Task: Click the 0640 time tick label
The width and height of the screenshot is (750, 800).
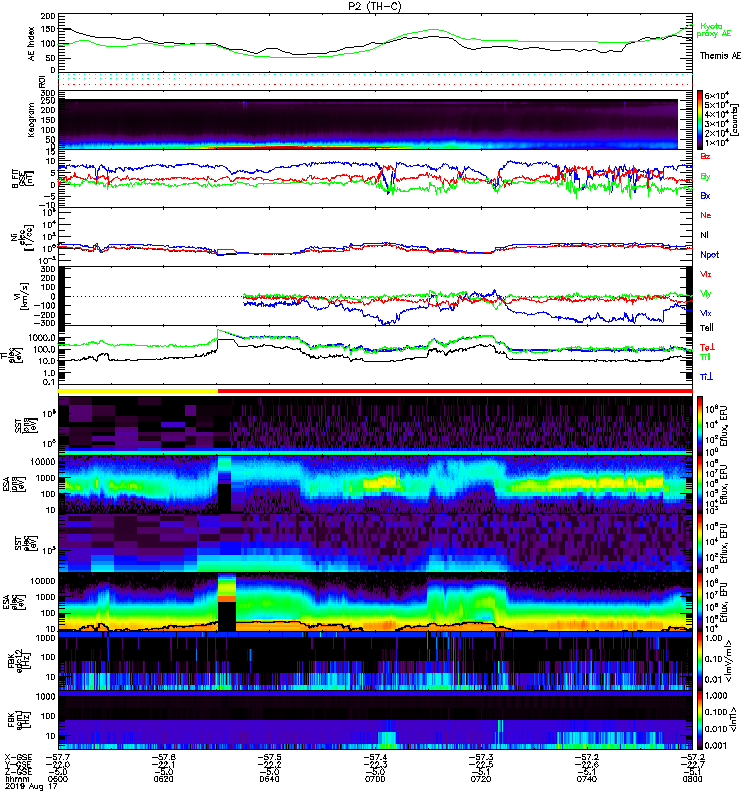Action: pyautogui.click(x=269, y=779)
